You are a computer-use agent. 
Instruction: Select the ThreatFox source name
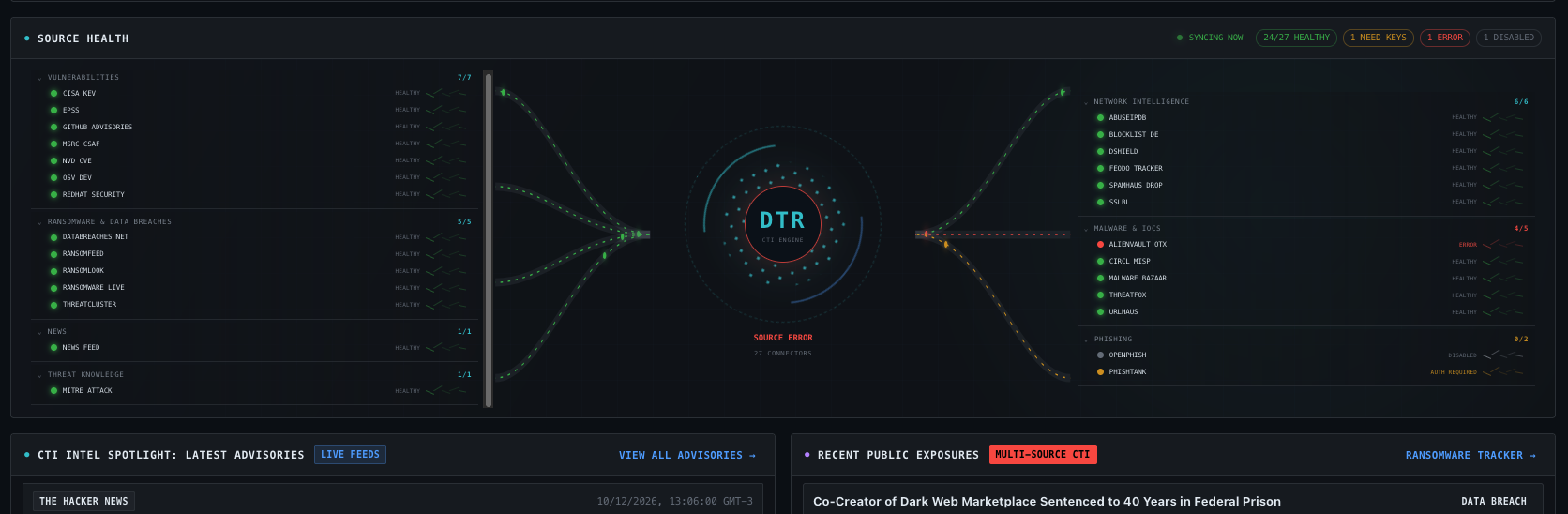pos(1127,295)
